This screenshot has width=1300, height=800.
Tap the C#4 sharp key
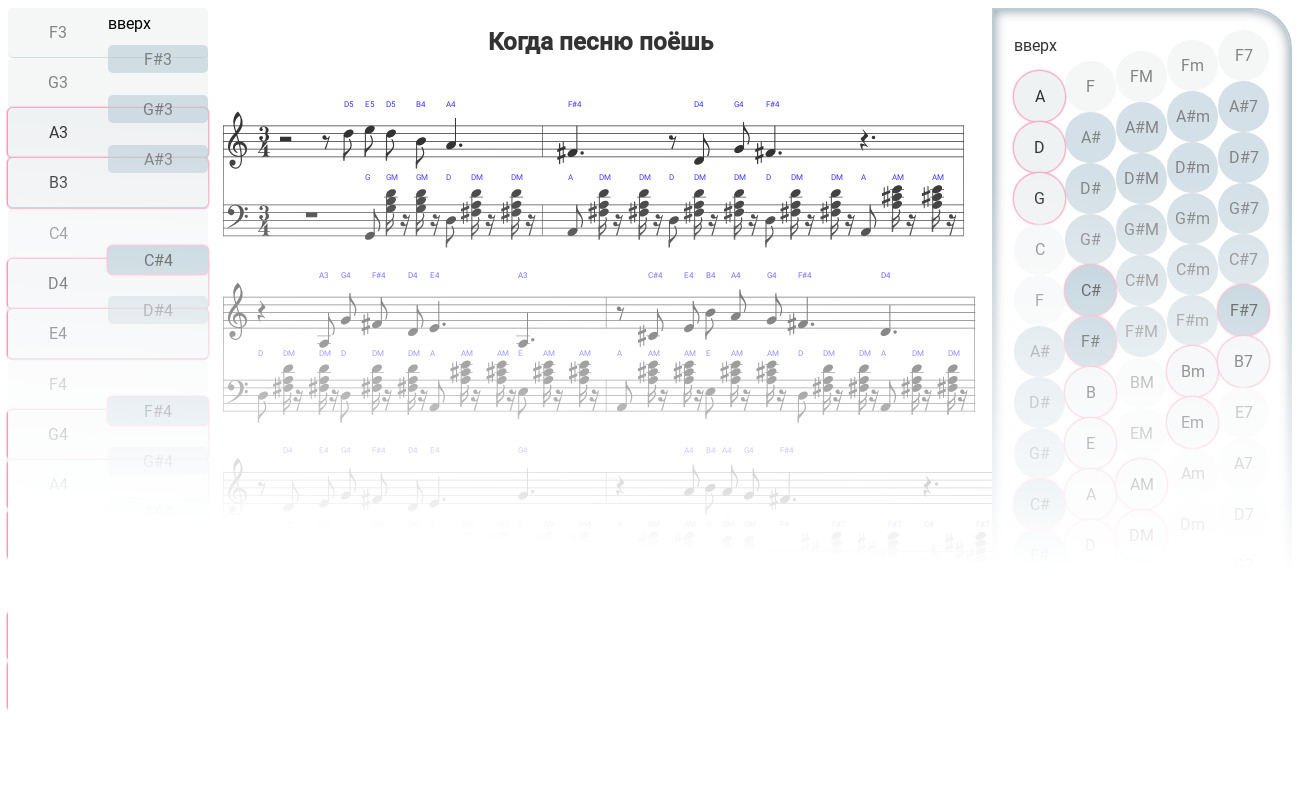click(x=158, y=260)
